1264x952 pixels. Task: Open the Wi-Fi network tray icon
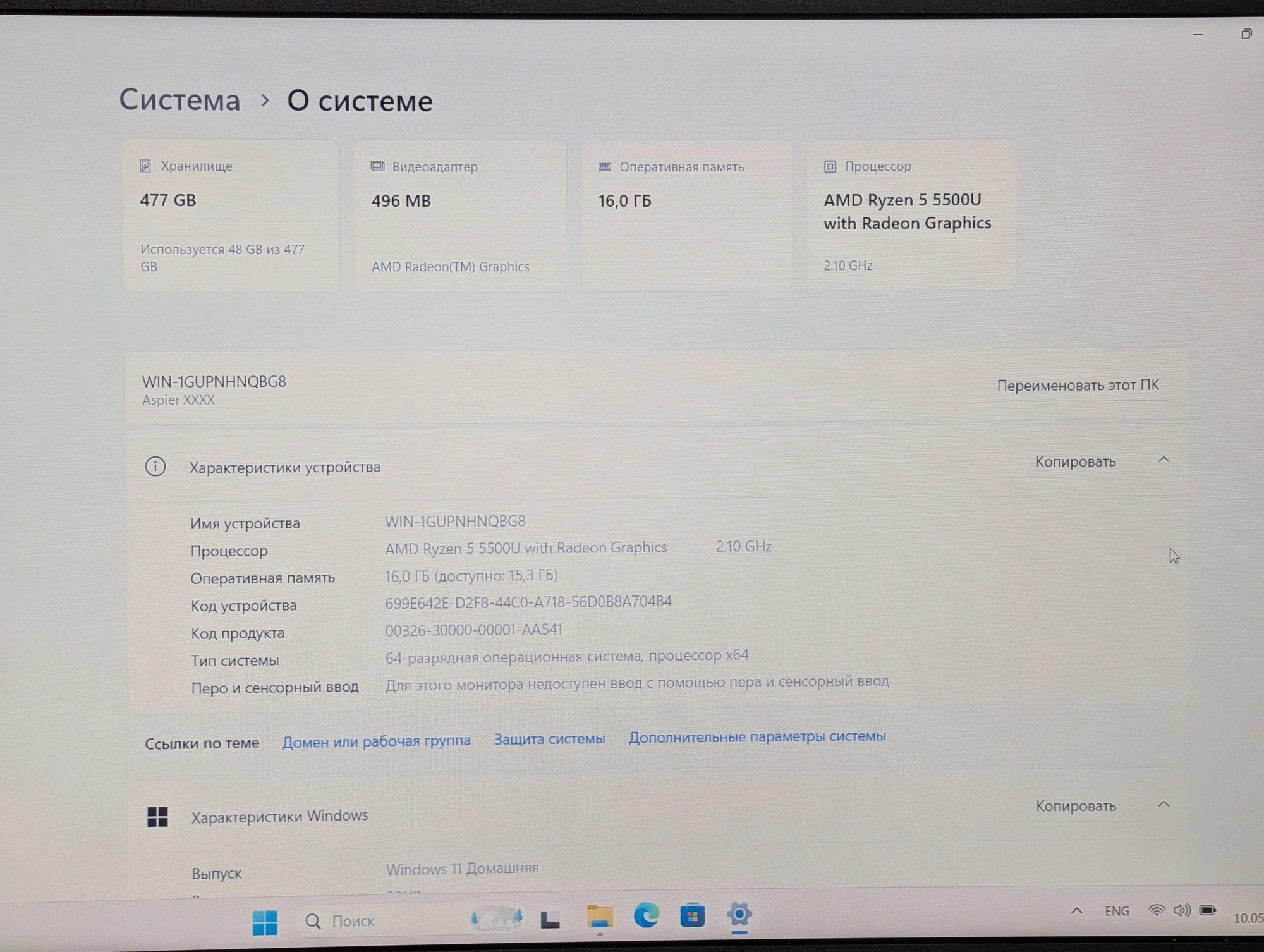coord(1157,910)
